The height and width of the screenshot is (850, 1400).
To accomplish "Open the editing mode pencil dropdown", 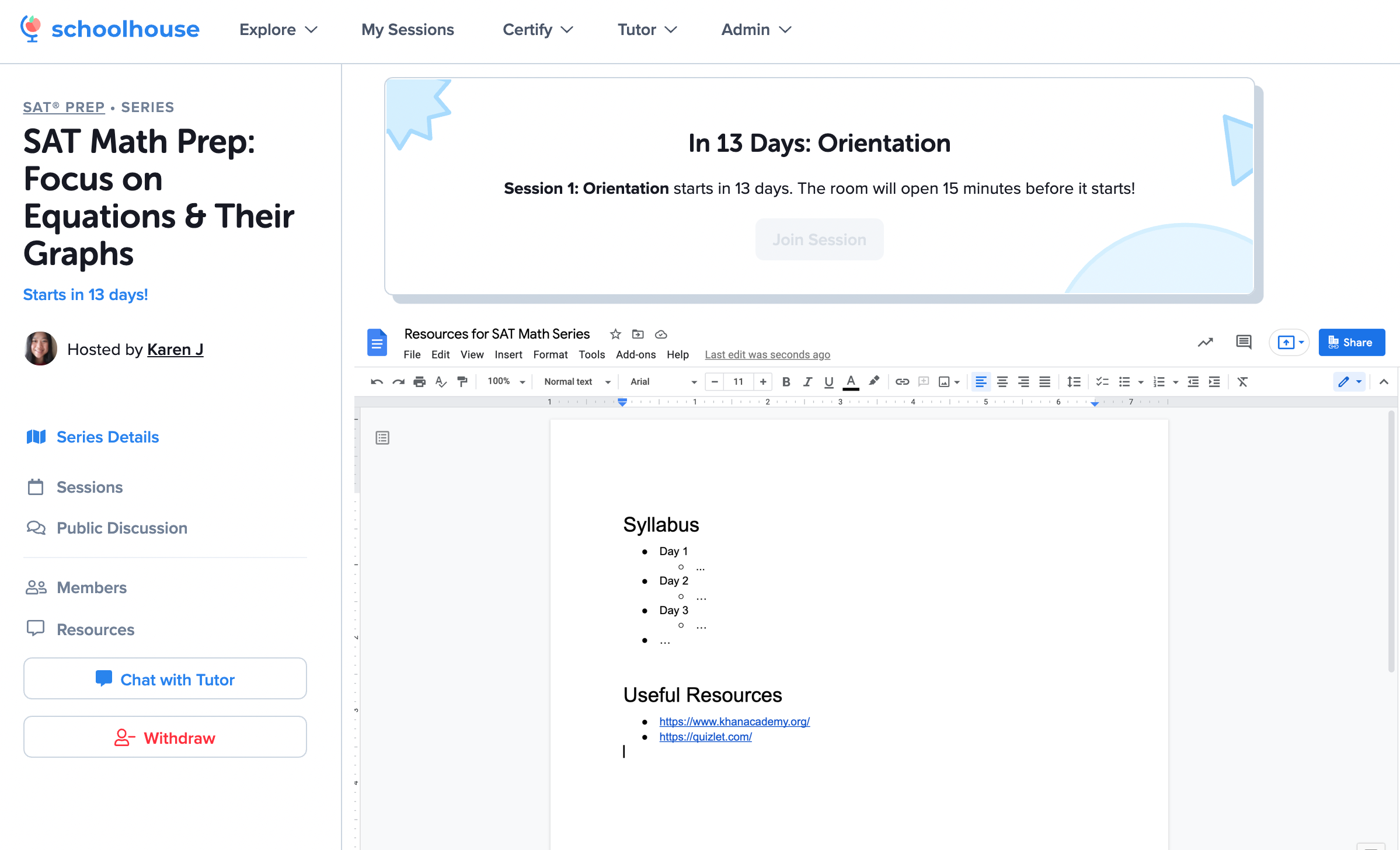I will (x=1350, y=382).
